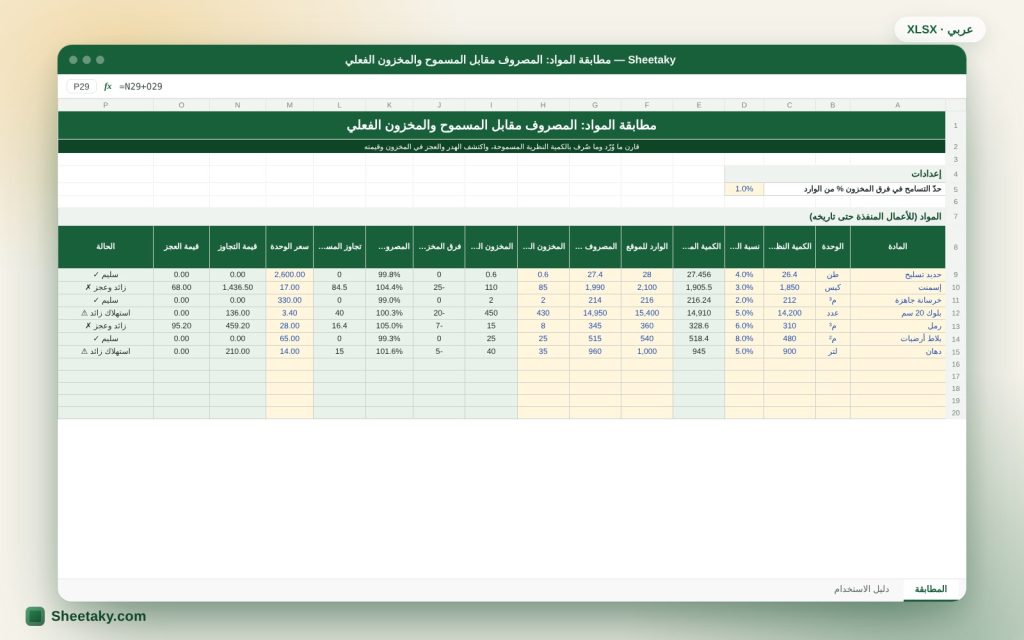Select the status cell in the دهان row
This screenshot has width=1024, height=640.
coord(106,351)
